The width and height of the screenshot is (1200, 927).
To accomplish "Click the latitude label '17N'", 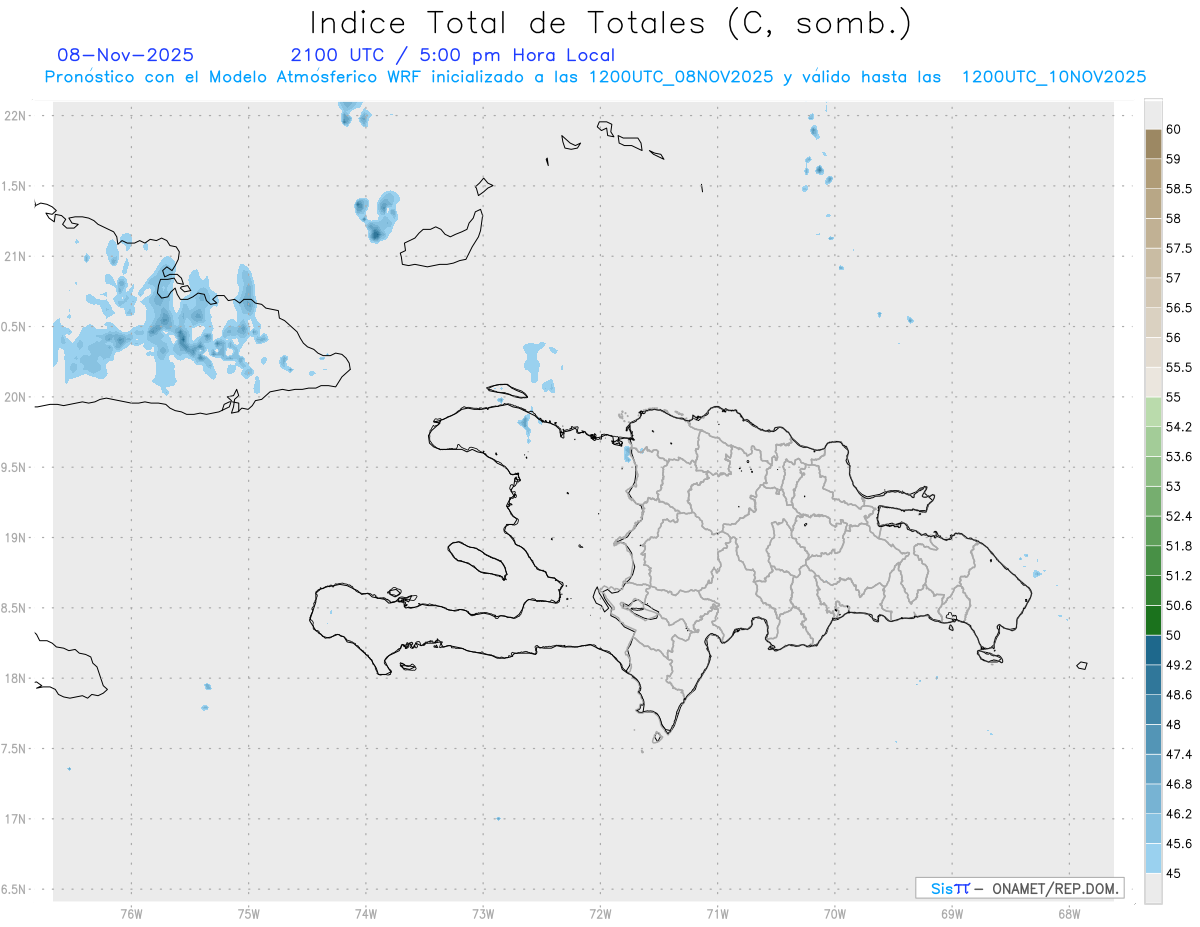I will pyautogui.click(x=14, y=819).
